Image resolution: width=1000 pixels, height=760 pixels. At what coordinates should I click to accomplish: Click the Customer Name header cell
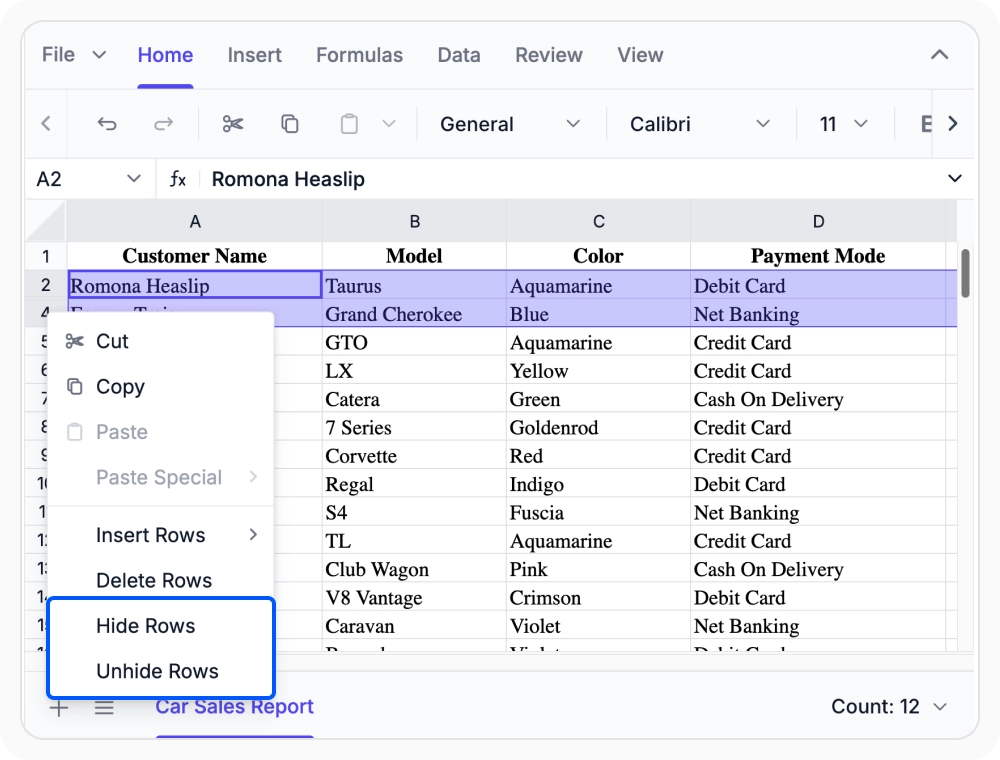[195, 256]
